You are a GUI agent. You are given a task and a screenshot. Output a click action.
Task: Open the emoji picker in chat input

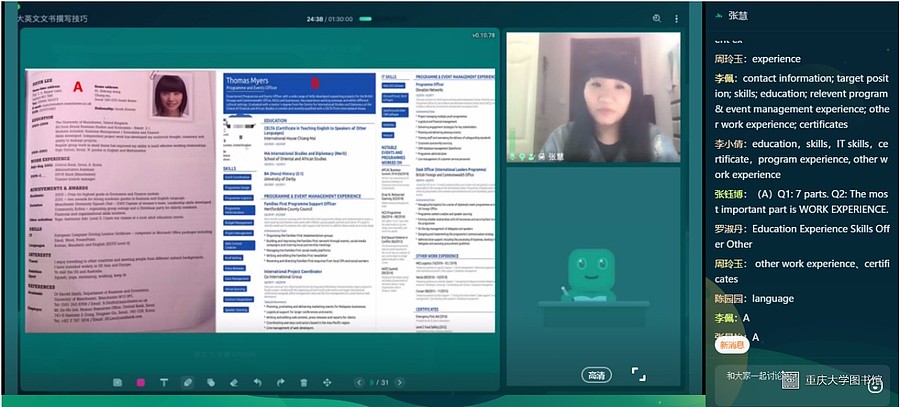(874, 385)
